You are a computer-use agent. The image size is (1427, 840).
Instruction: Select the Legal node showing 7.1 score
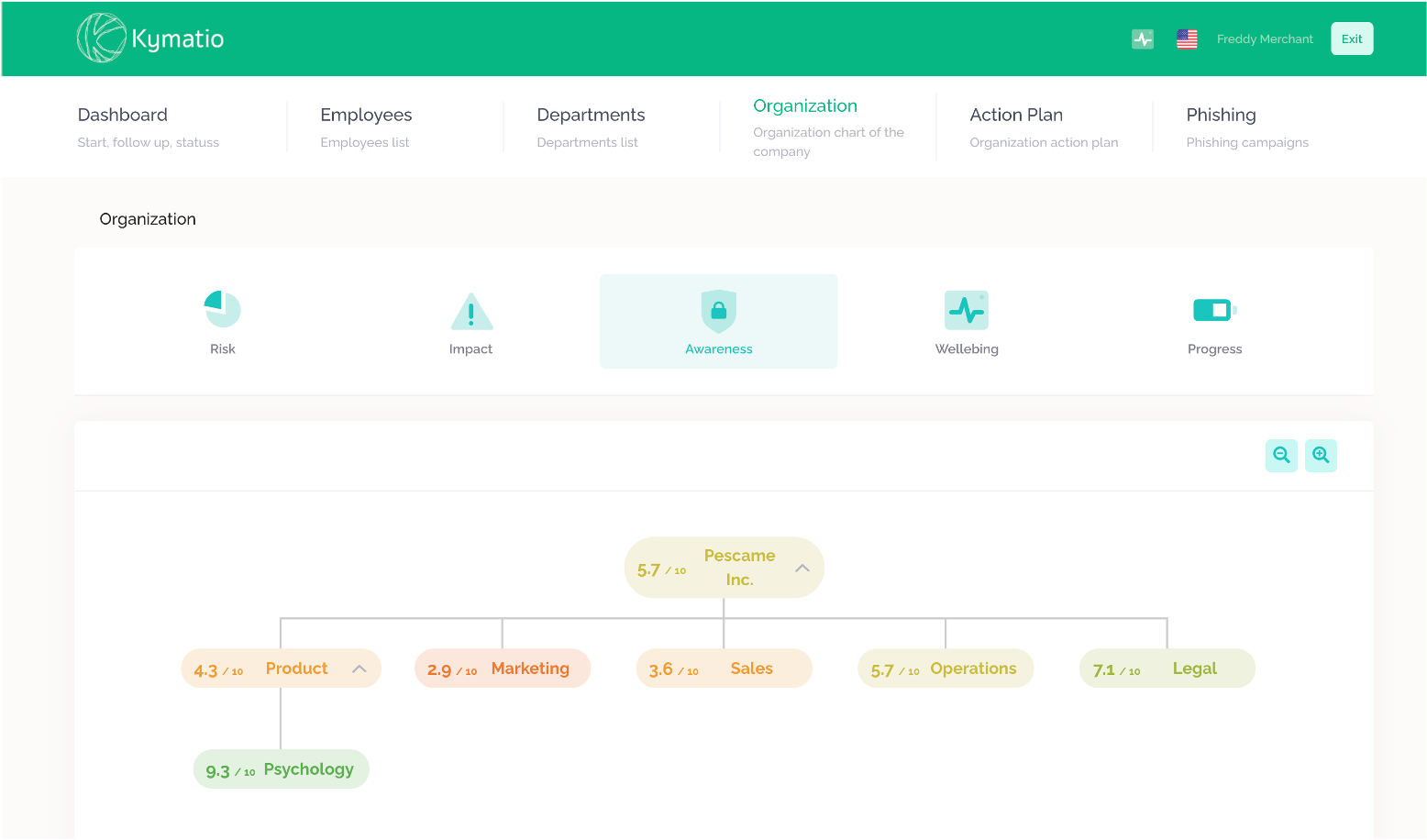(1167, 668)
